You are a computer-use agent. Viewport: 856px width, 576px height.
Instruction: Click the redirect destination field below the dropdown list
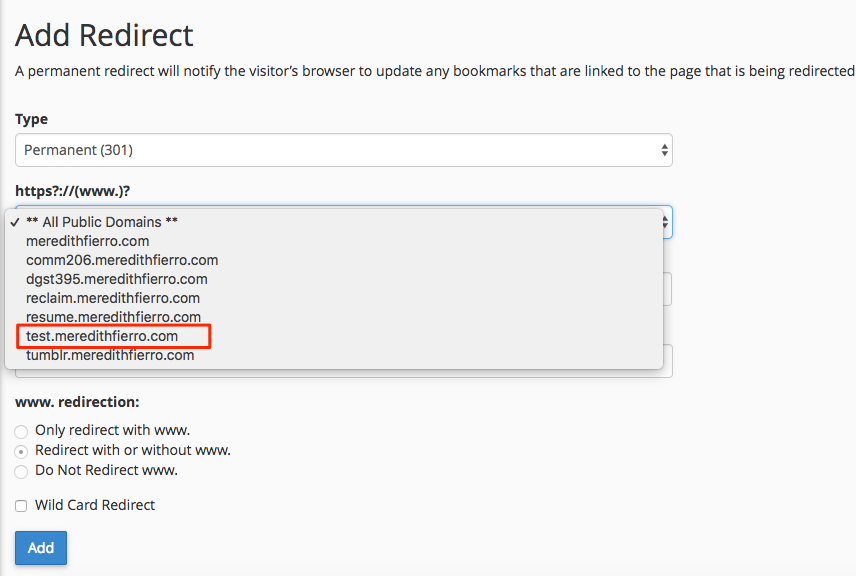pos(343,373)
